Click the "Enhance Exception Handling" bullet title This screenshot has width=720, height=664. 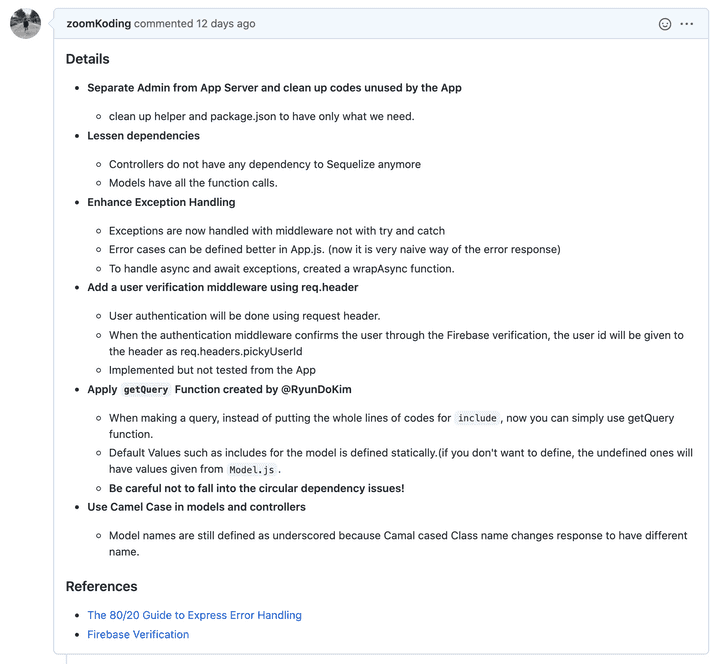tap(161, 202)
